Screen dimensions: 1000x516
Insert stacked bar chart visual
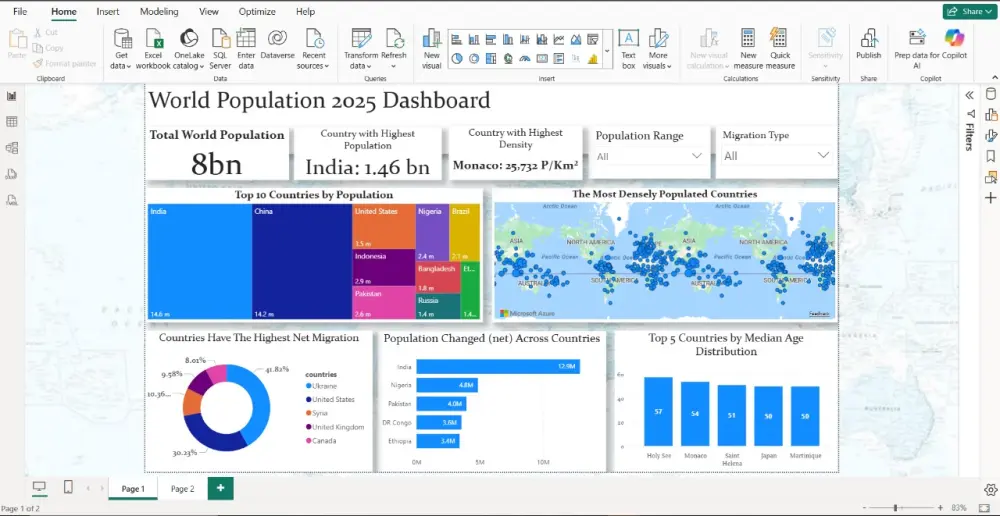pyautogui.click(x=457, y=40)
